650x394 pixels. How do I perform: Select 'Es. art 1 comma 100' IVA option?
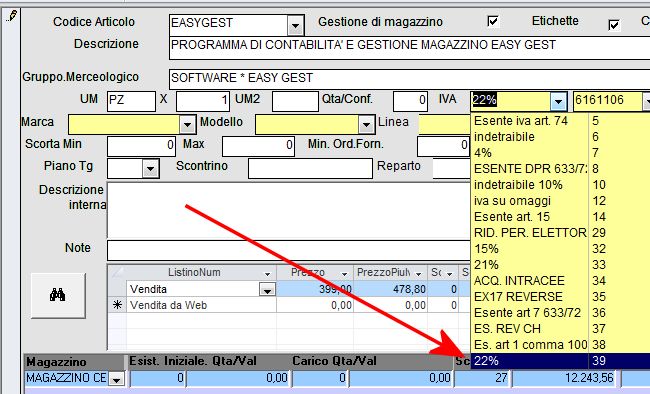(560, 345)
